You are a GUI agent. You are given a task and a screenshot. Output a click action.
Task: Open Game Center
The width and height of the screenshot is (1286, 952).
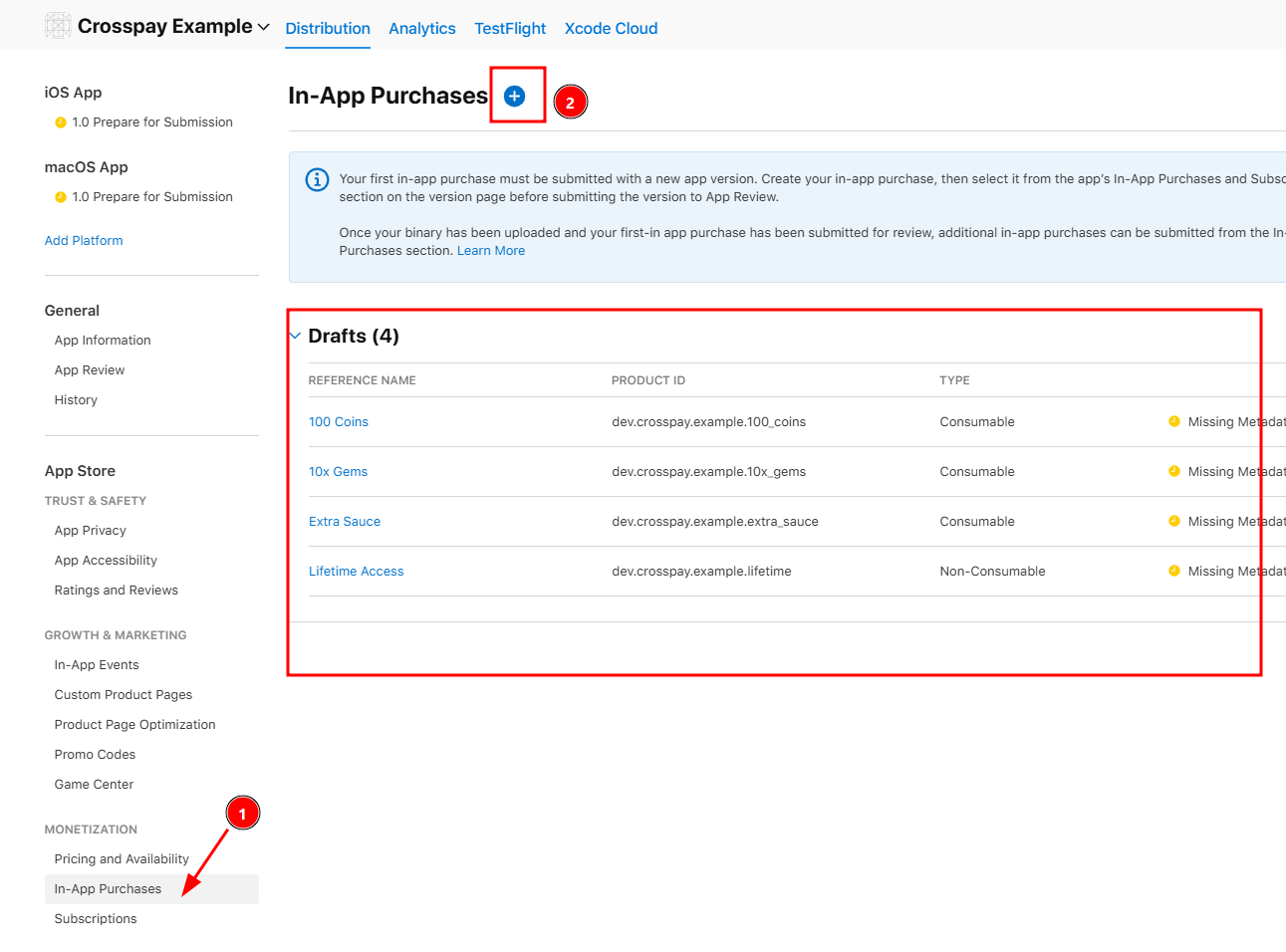[x=94, y=785]
